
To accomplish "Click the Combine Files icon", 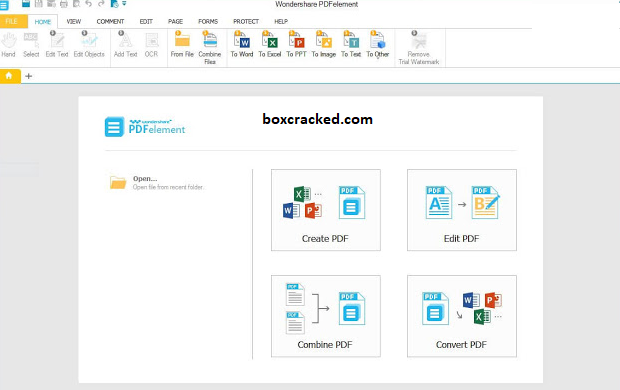I will coord(210,47).
